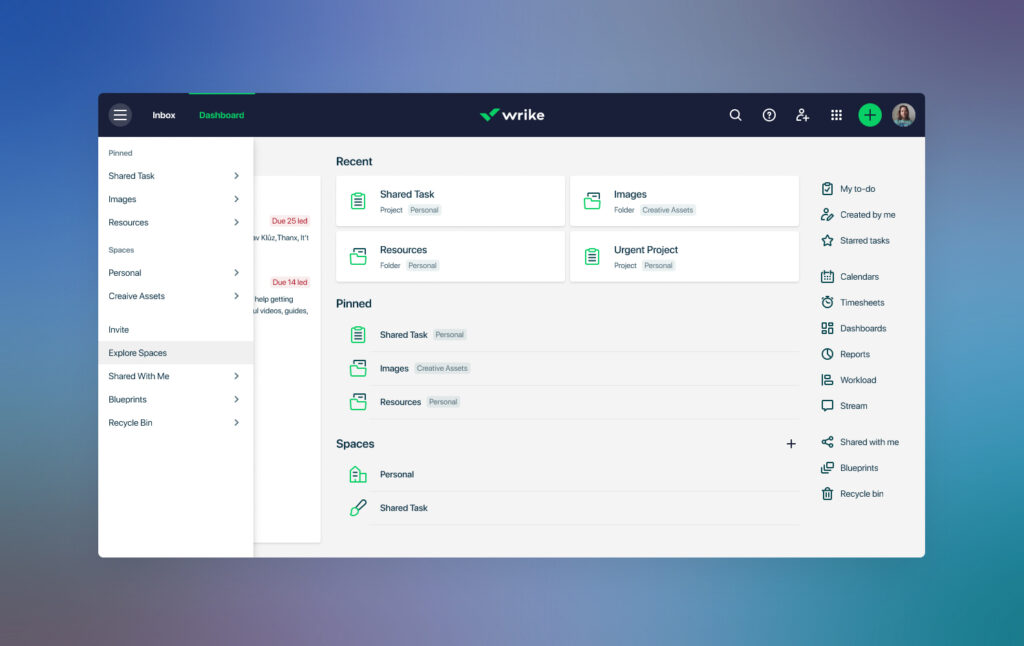Click the Starred tasks star icon
The width and height of the screenshot is (1024, 646).
tap(827, 240)
